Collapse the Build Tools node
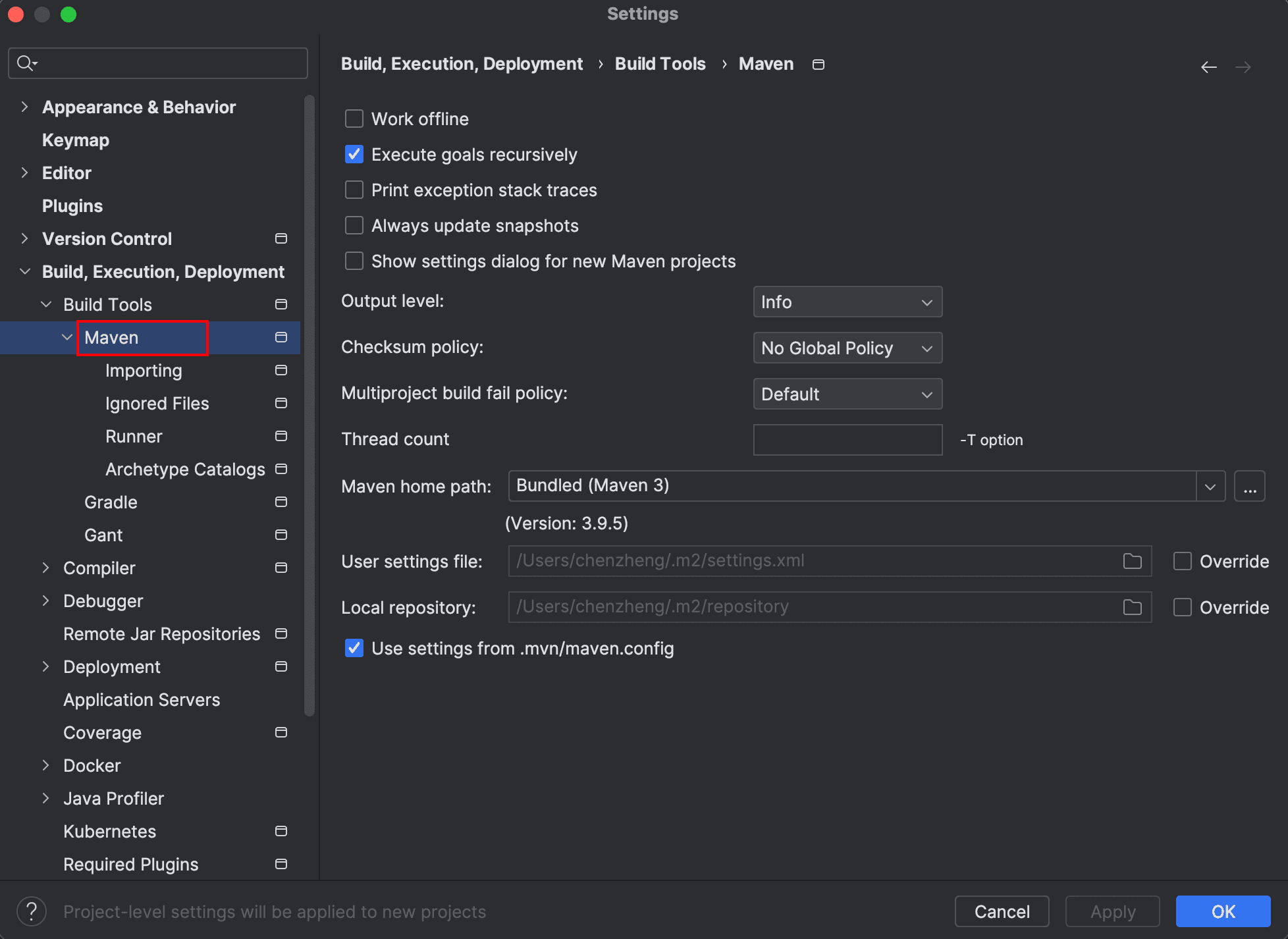This screenshot has height=939, width=1288. pyautogui.click(x=46, y=304)
